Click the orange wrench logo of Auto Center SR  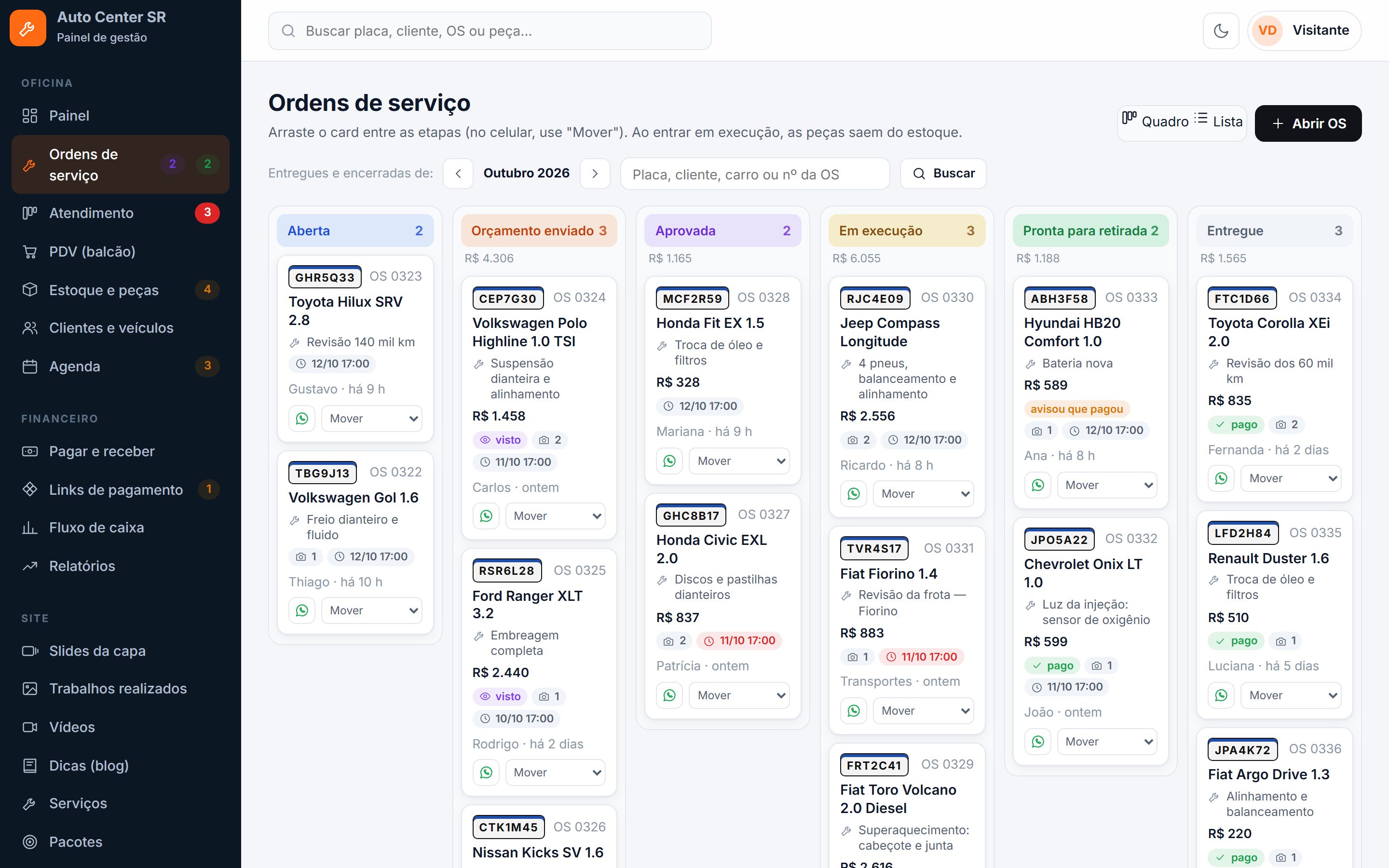point(27,27)
